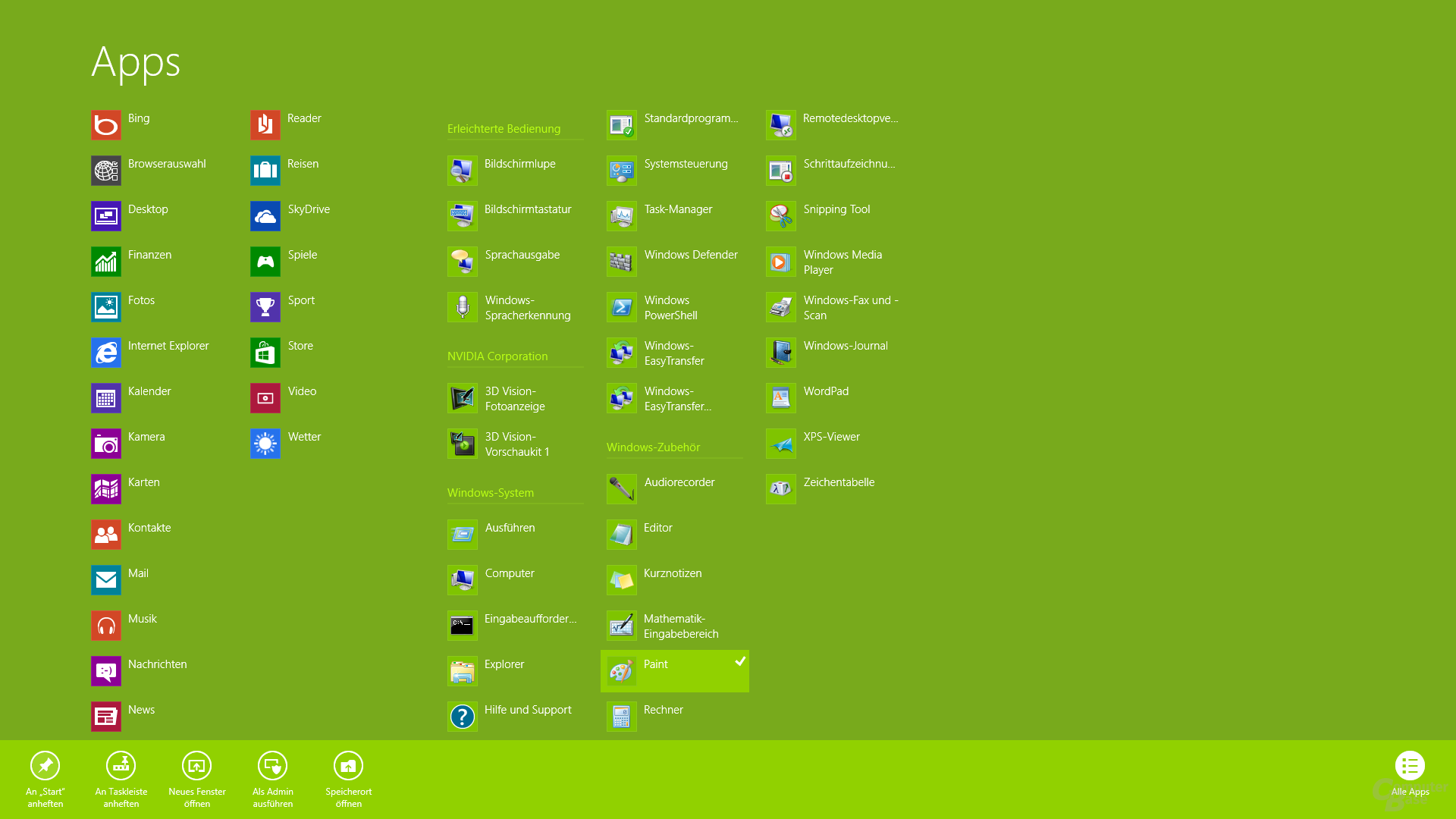Open Wetter weather app icon
The height and width of the screenshot is (819, 1456).
pos(265,444)
